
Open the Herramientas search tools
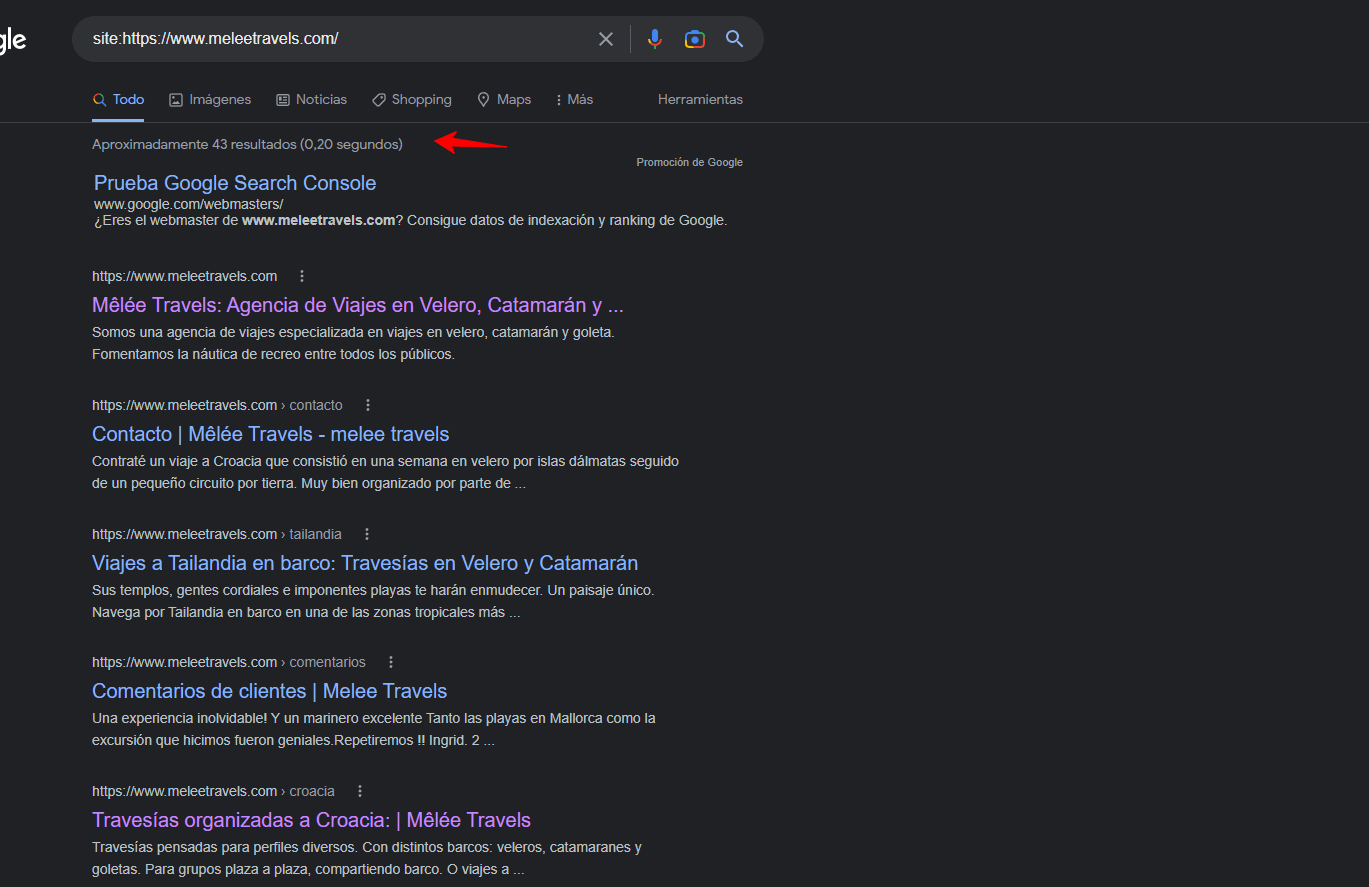point(700,100)
